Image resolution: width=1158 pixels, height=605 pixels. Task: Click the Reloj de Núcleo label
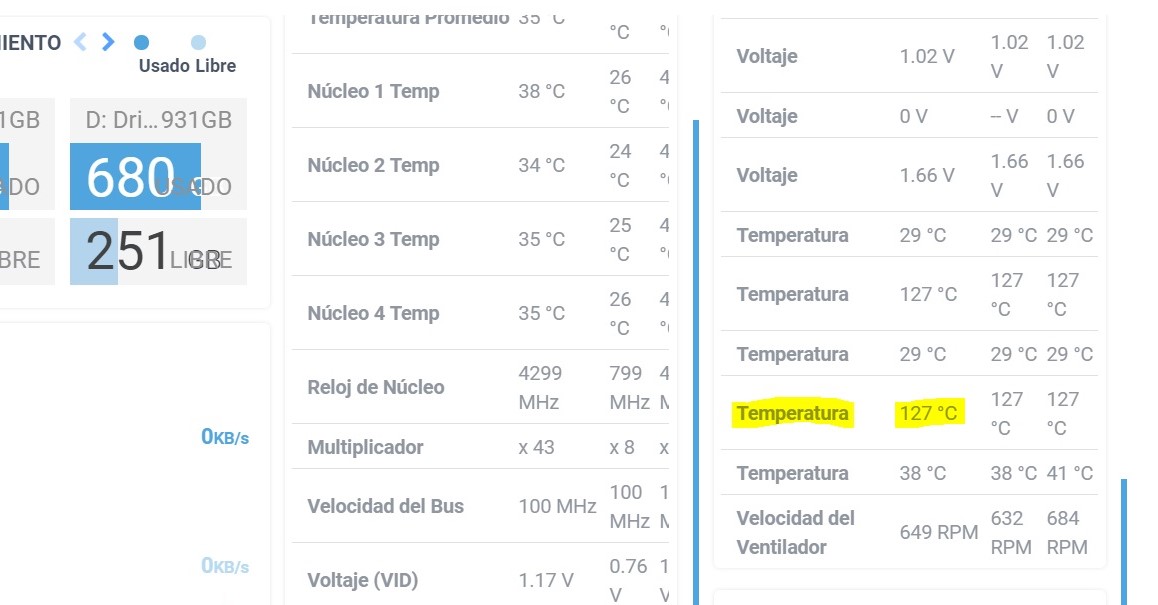(375, 387)
